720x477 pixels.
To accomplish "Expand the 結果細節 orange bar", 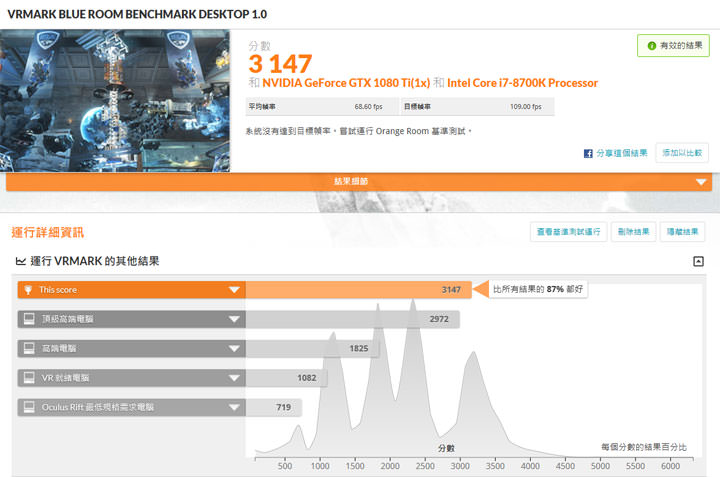I will tap(700, 182).
